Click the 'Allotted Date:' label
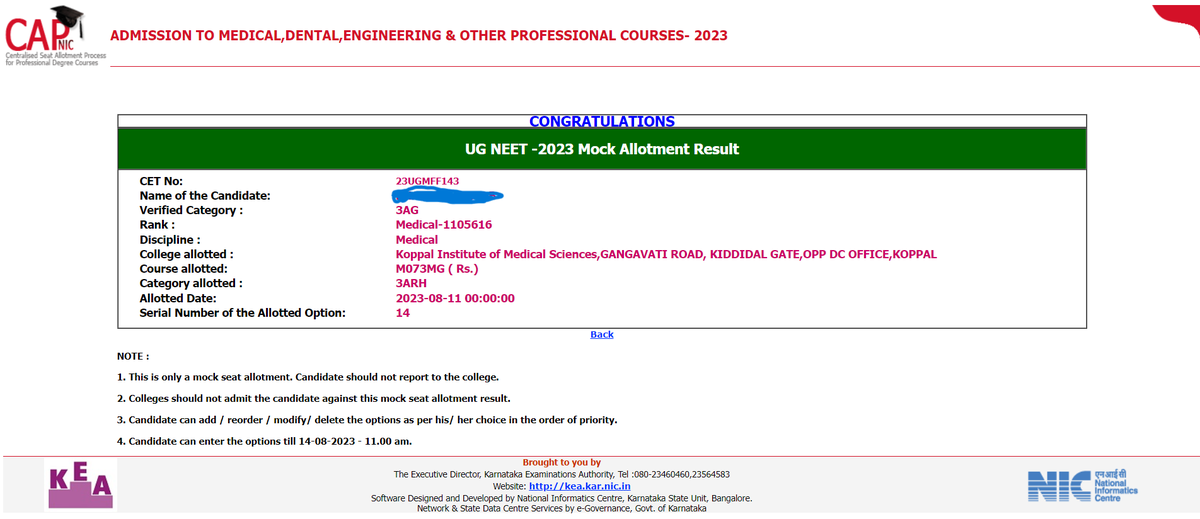This screenshot has width=1200, height=519. tap(179, 298)
